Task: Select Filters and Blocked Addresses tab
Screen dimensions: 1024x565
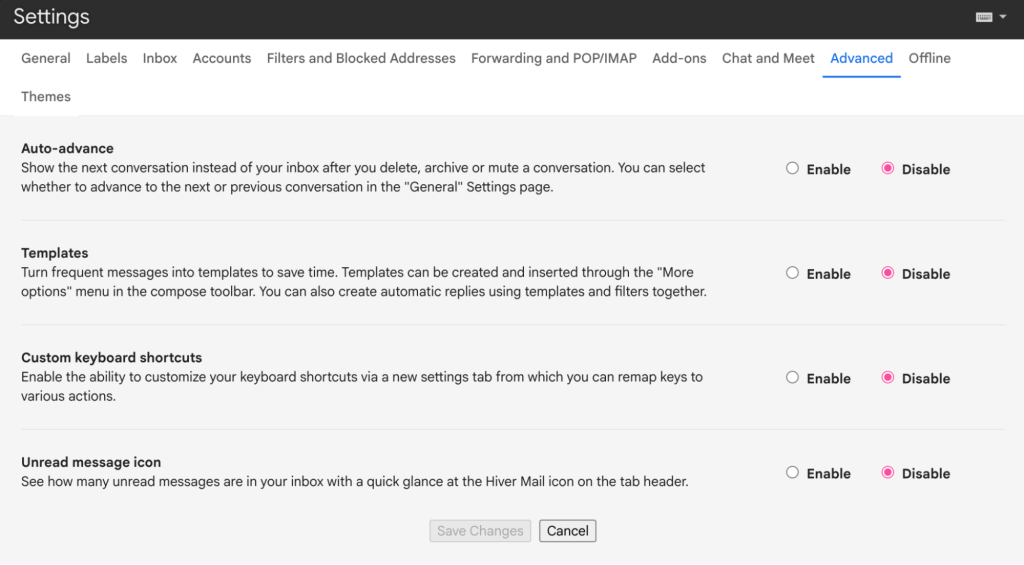Action: [x=361, y=58]
